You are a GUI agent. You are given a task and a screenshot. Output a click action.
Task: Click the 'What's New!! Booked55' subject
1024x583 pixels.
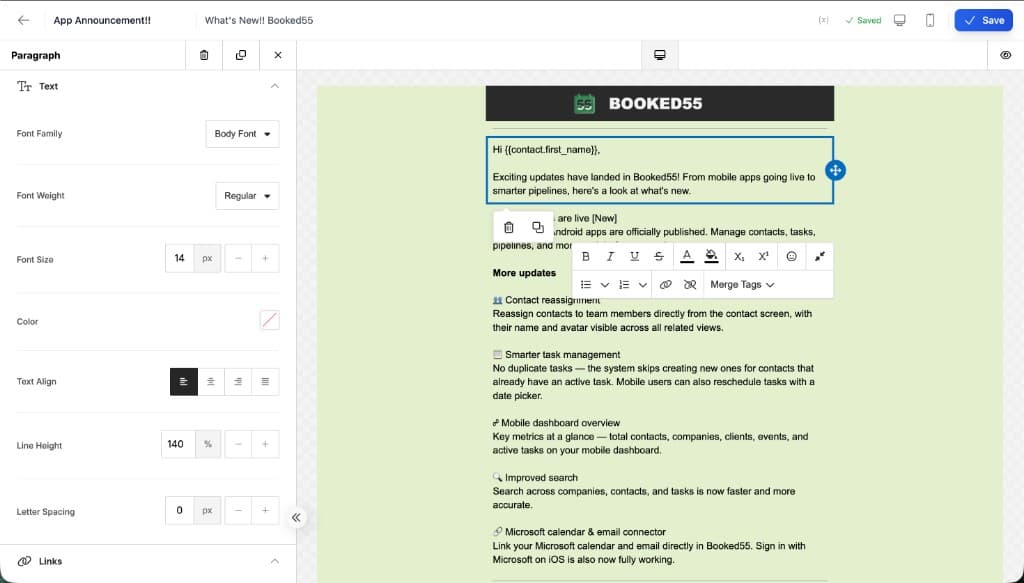(x=259, y=20)
